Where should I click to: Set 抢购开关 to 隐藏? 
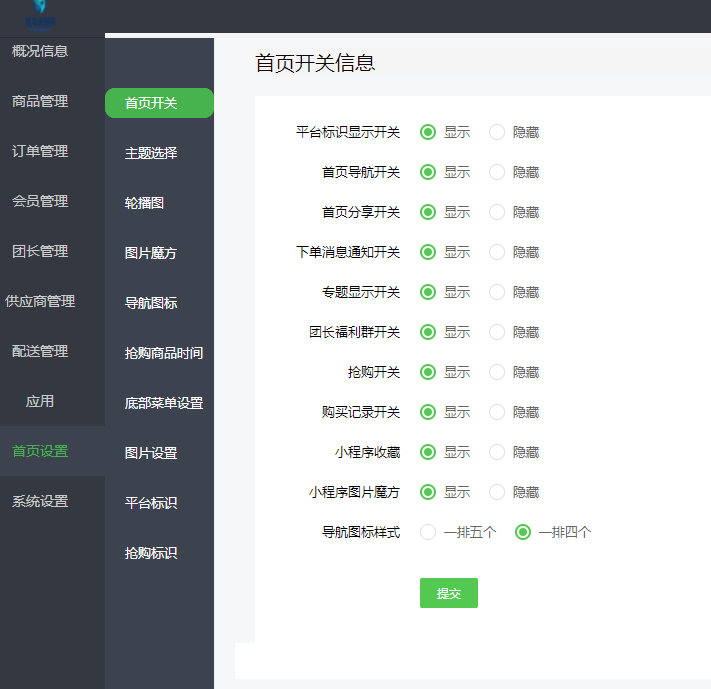click(x=497, y=372)
